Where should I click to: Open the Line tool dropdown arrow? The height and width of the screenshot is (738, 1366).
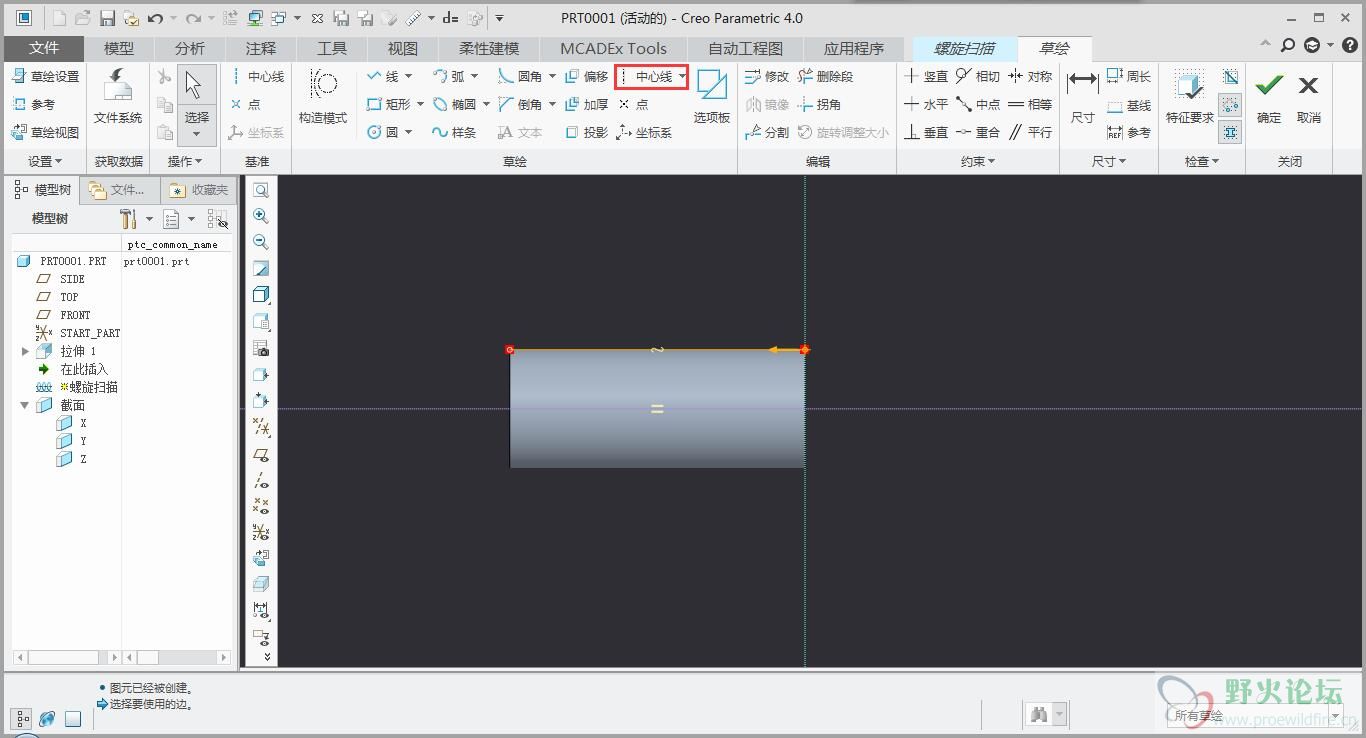pyautogui.click(x=408, y=76)
